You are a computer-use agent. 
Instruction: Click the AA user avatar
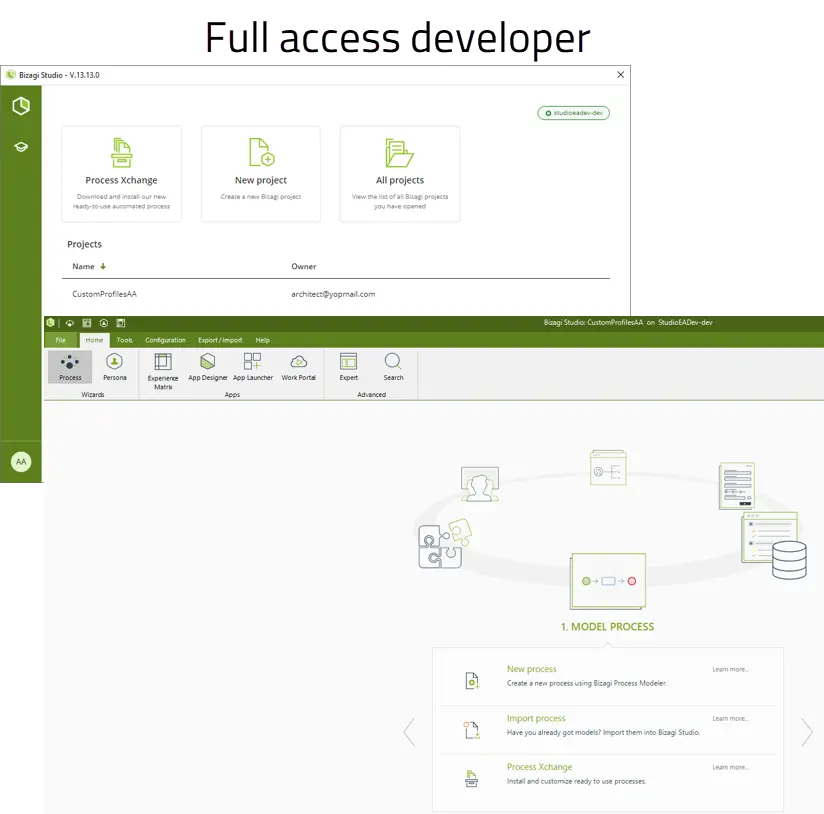click(x=21, y=462)
